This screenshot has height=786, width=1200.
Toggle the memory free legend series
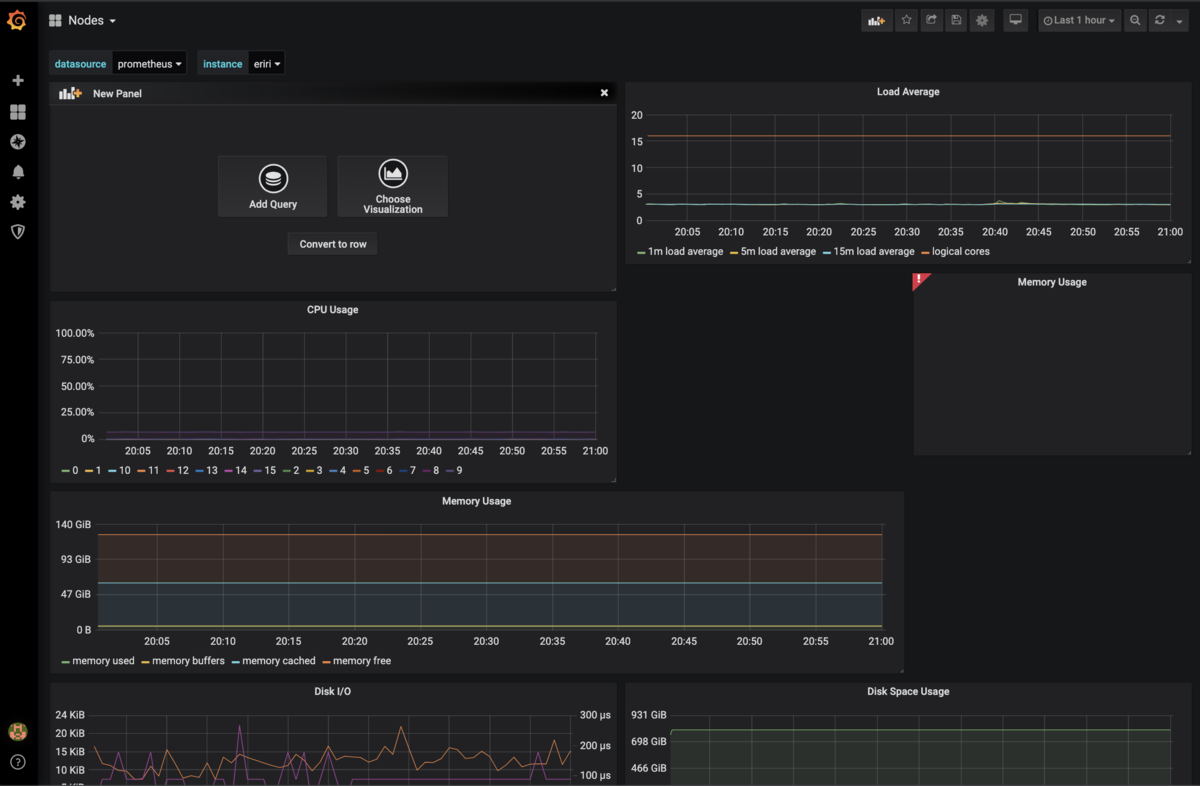click(x=362, y=661)
